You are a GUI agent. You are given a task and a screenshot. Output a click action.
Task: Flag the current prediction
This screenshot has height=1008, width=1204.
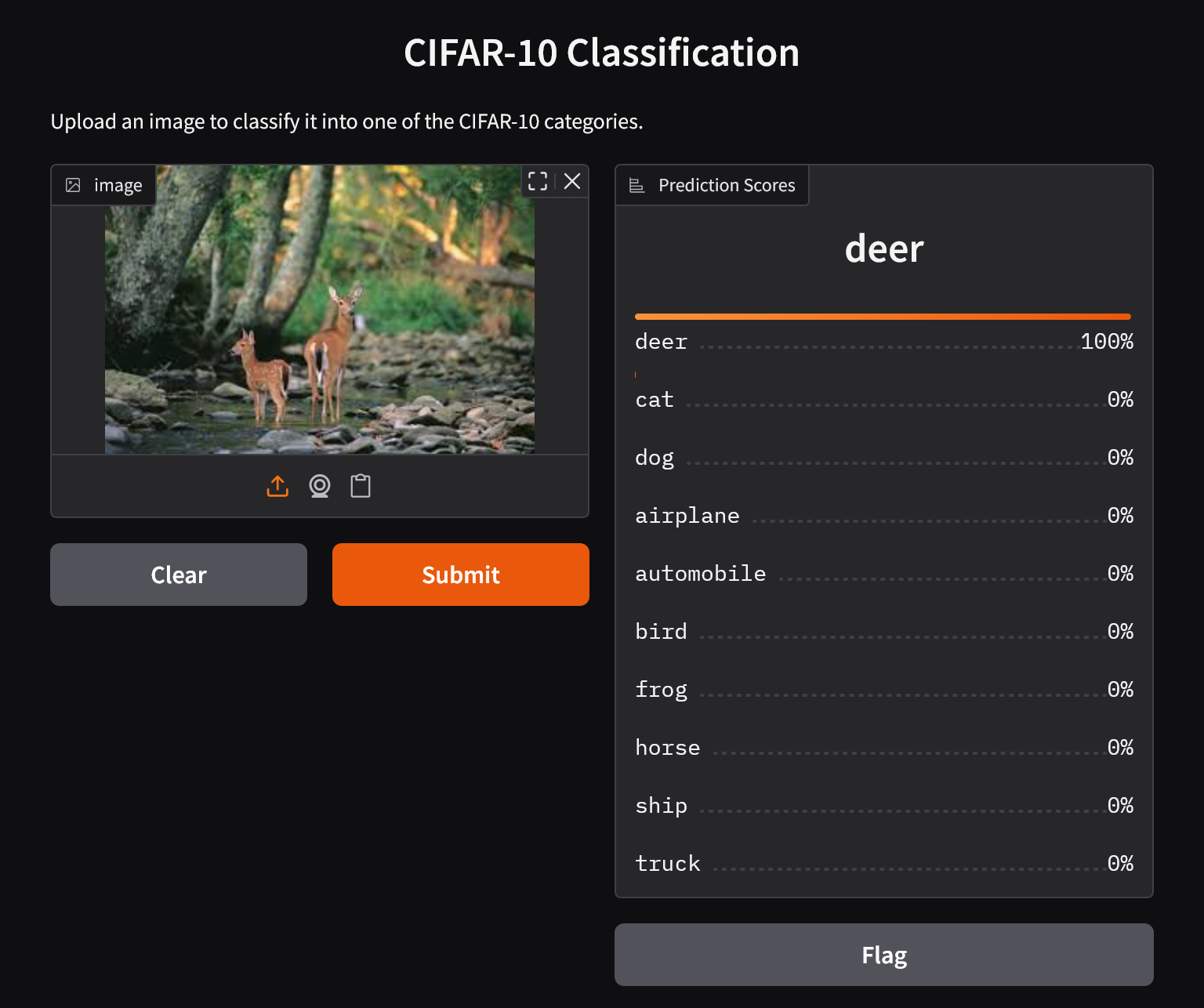pyautogui.click(x=883, y=955)
